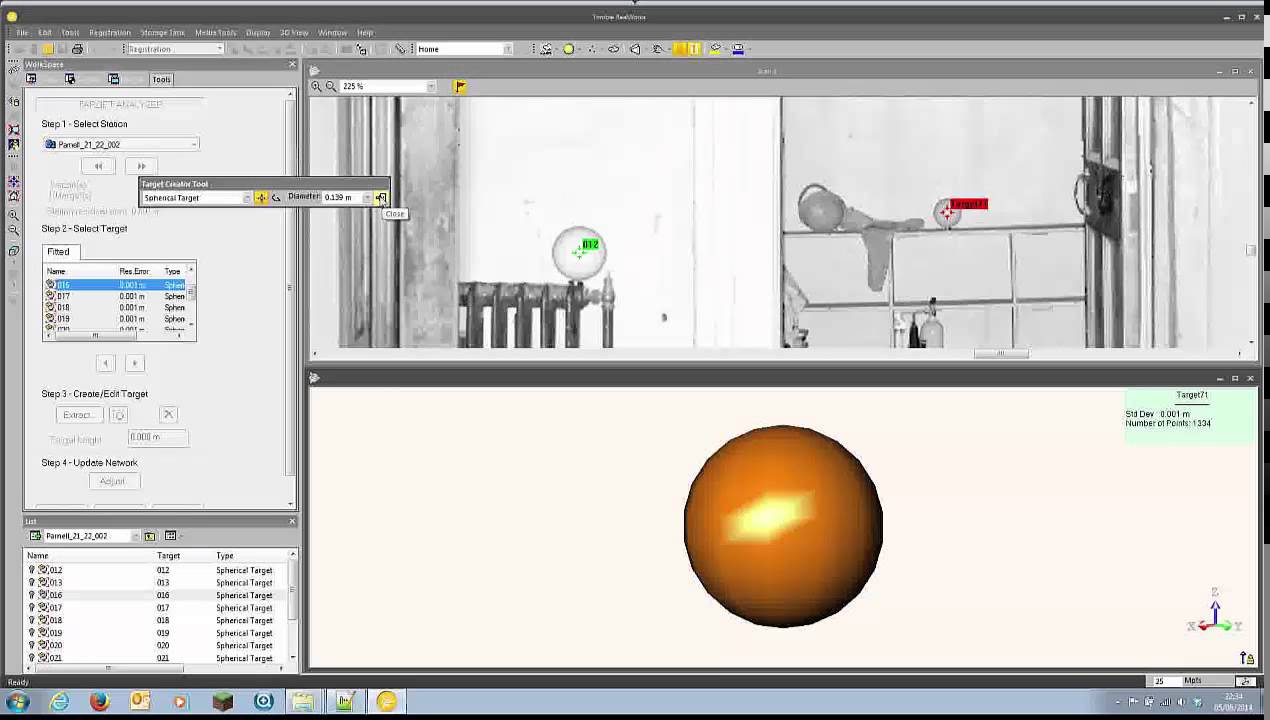Click the next station double-arrow button

(x=141, y=166)
